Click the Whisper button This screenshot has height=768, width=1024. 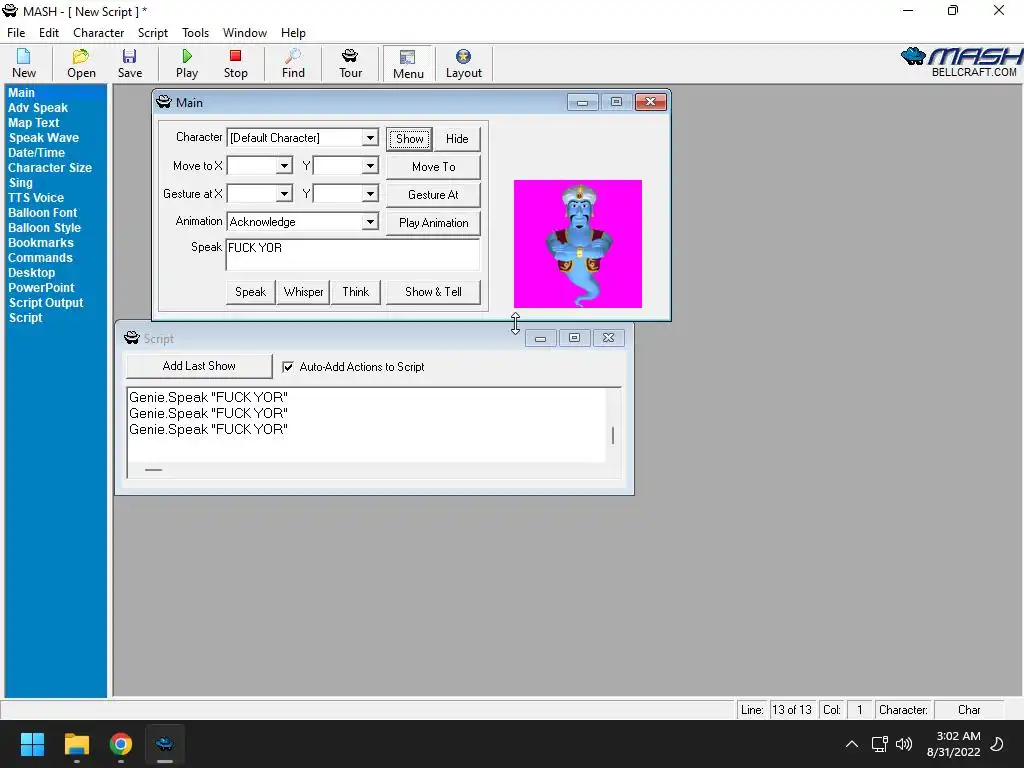(303, 292)
